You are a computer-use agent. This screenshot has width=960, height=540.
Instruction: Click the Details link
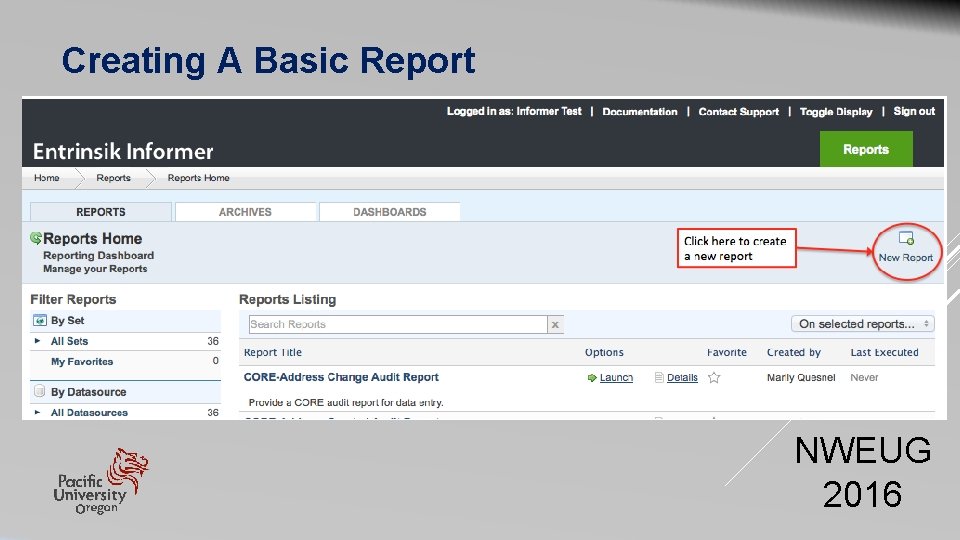click(682, 378)
